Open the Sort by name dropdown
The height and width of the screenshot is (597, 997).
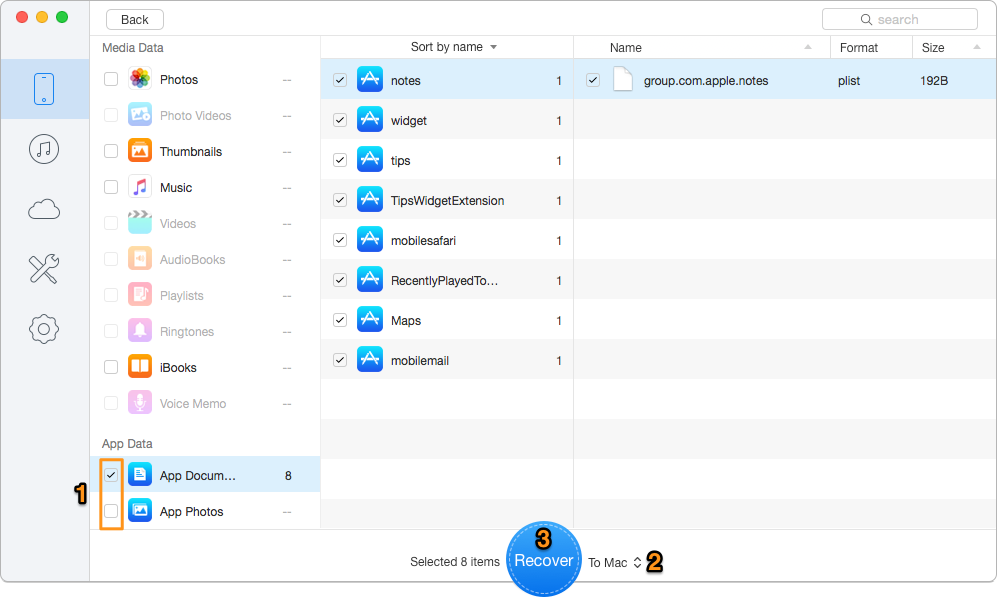click(x=453, y=47)
